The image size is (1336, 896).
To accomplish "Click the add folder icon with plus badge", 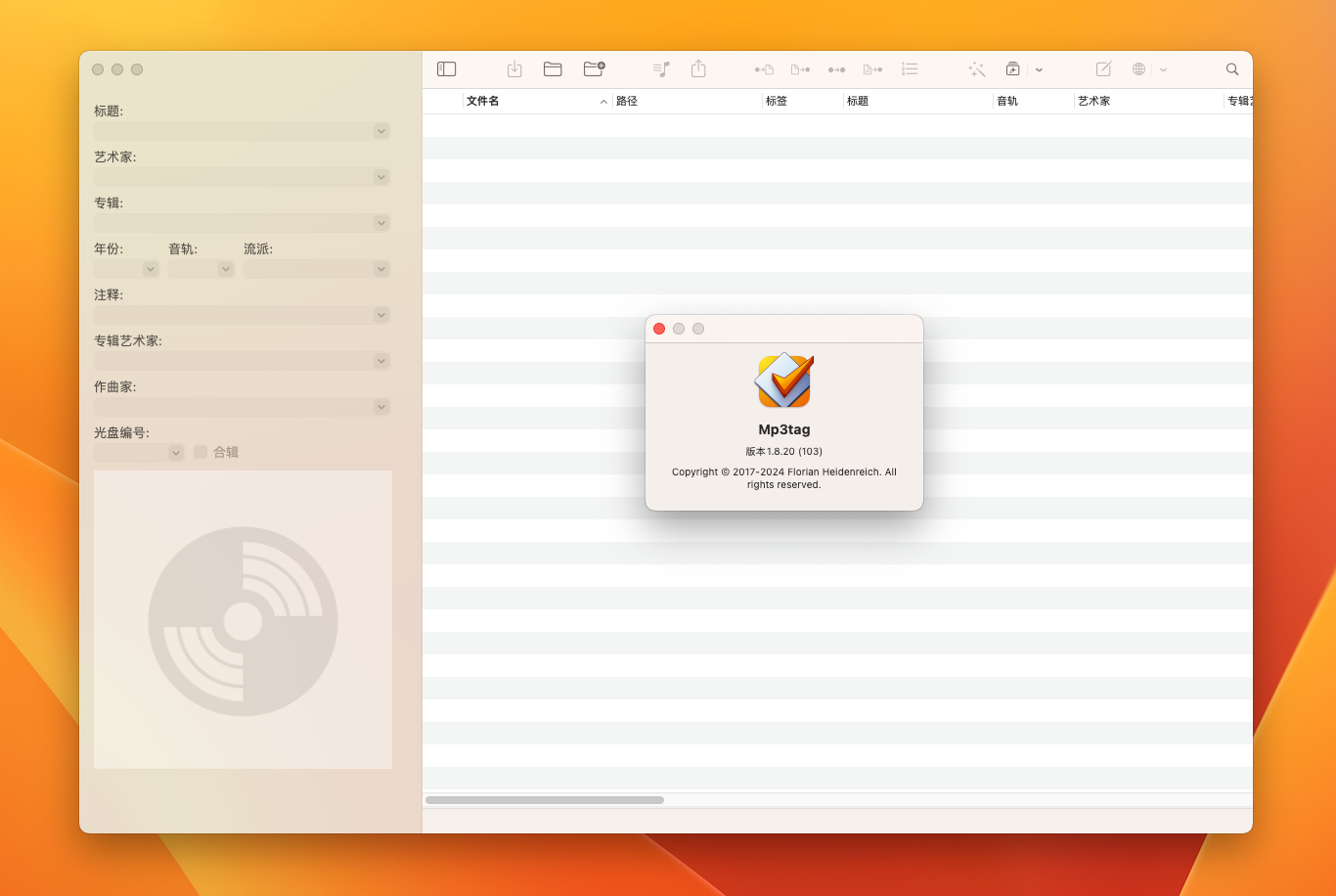I will [x=594, y=69].
